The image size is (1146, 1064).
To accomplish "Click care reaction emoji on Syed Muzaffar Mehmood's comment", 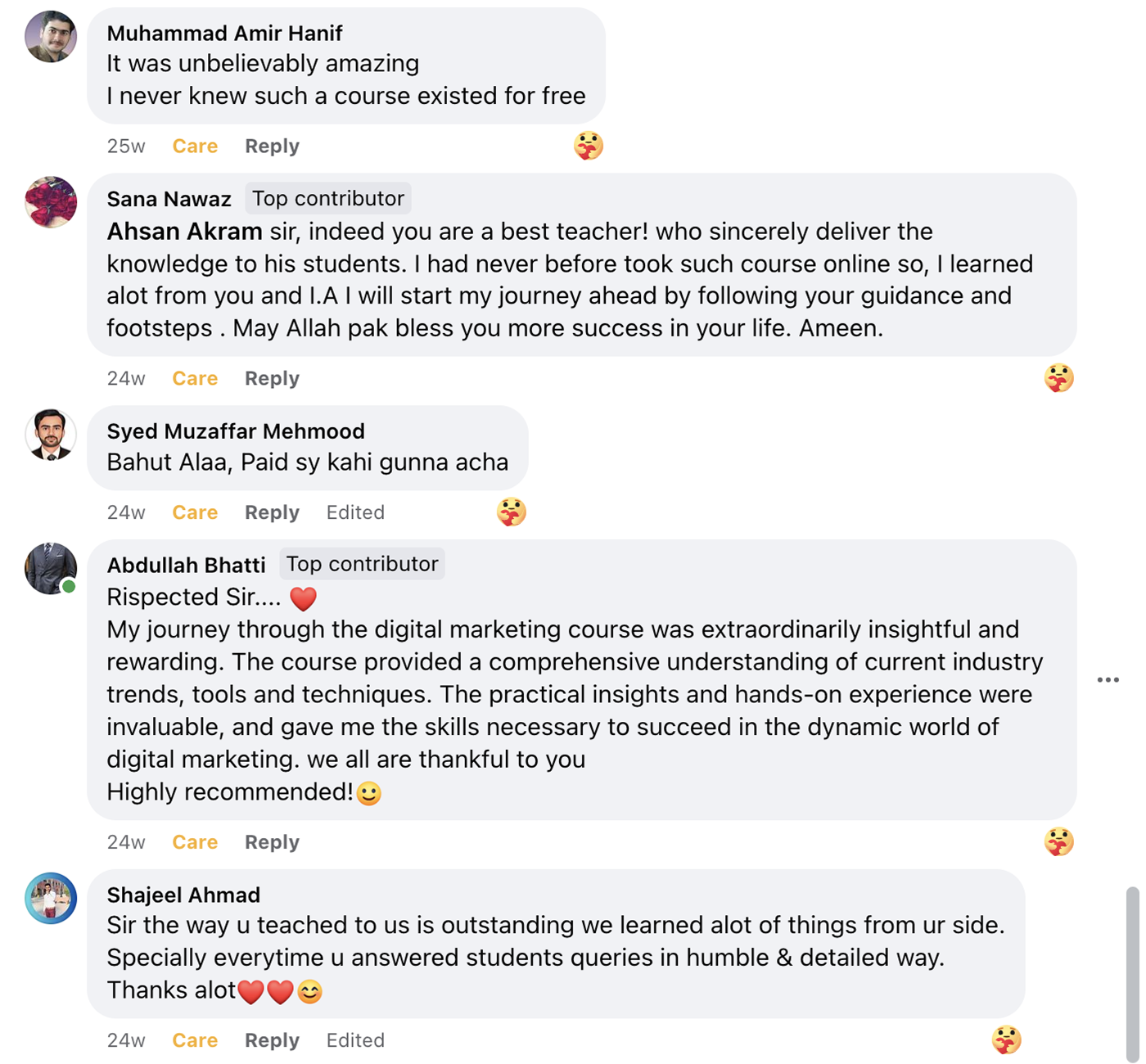I will tap(512, 512).
